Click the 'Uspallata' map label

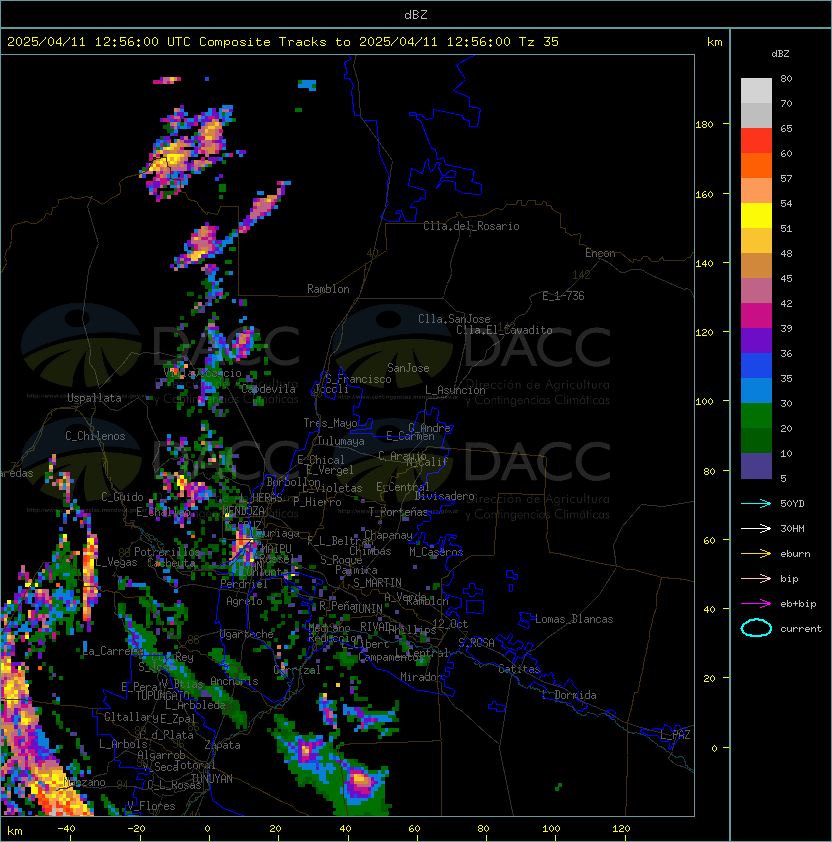coord(94,398)
